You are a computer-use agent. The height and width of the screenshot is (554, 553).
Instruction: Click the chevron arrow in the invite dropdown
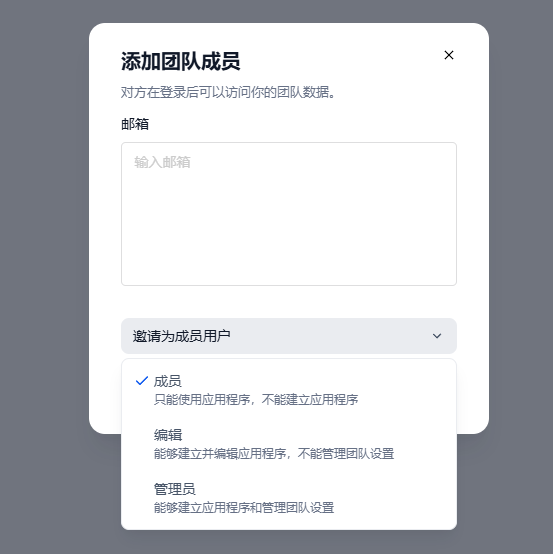437,336
